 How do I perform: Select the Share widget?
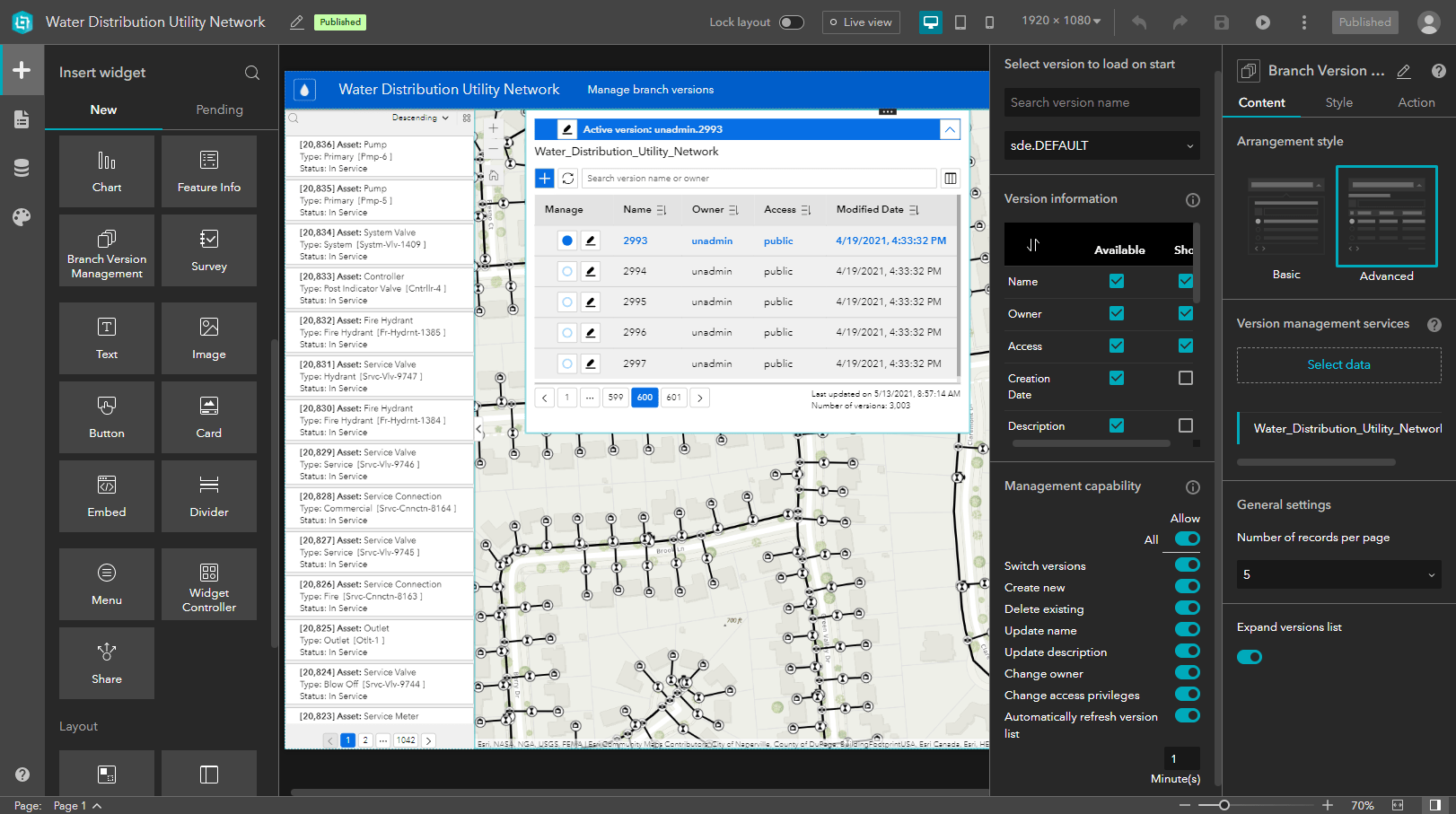pyautogui.click(x=107, y=662)
